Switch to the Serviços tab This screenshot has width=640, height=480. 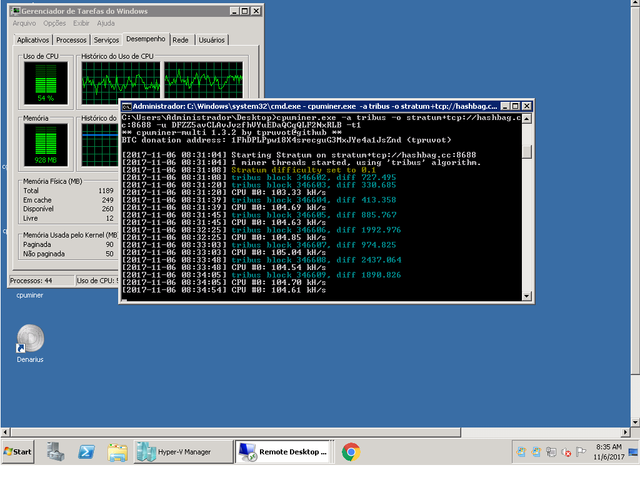(x=106, y=40)
